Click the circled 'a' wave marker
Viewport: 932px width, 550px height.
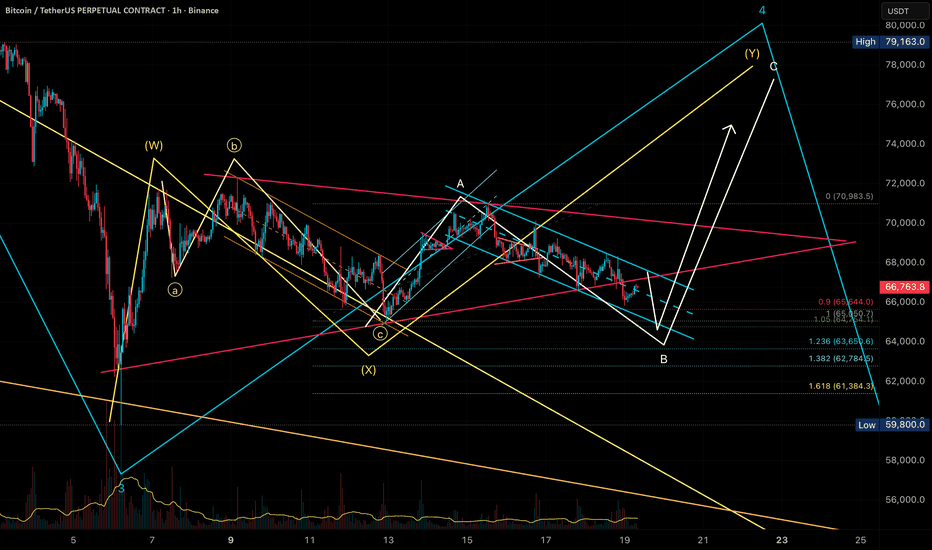tap(174, 290)
